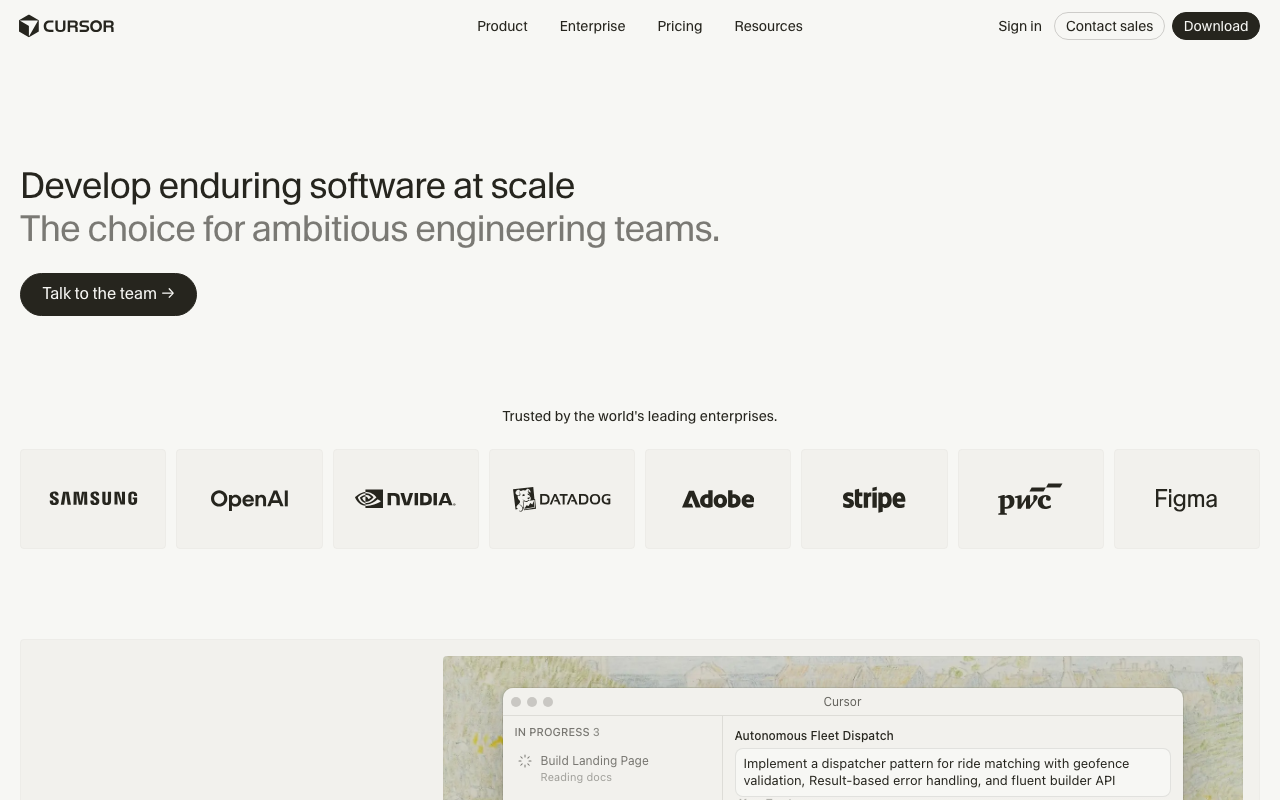Image resolution: width=1280 pixels, height=800 pixels.
Task: Click the headline Develop enduring software at scale
Action: tap(298, 186)
